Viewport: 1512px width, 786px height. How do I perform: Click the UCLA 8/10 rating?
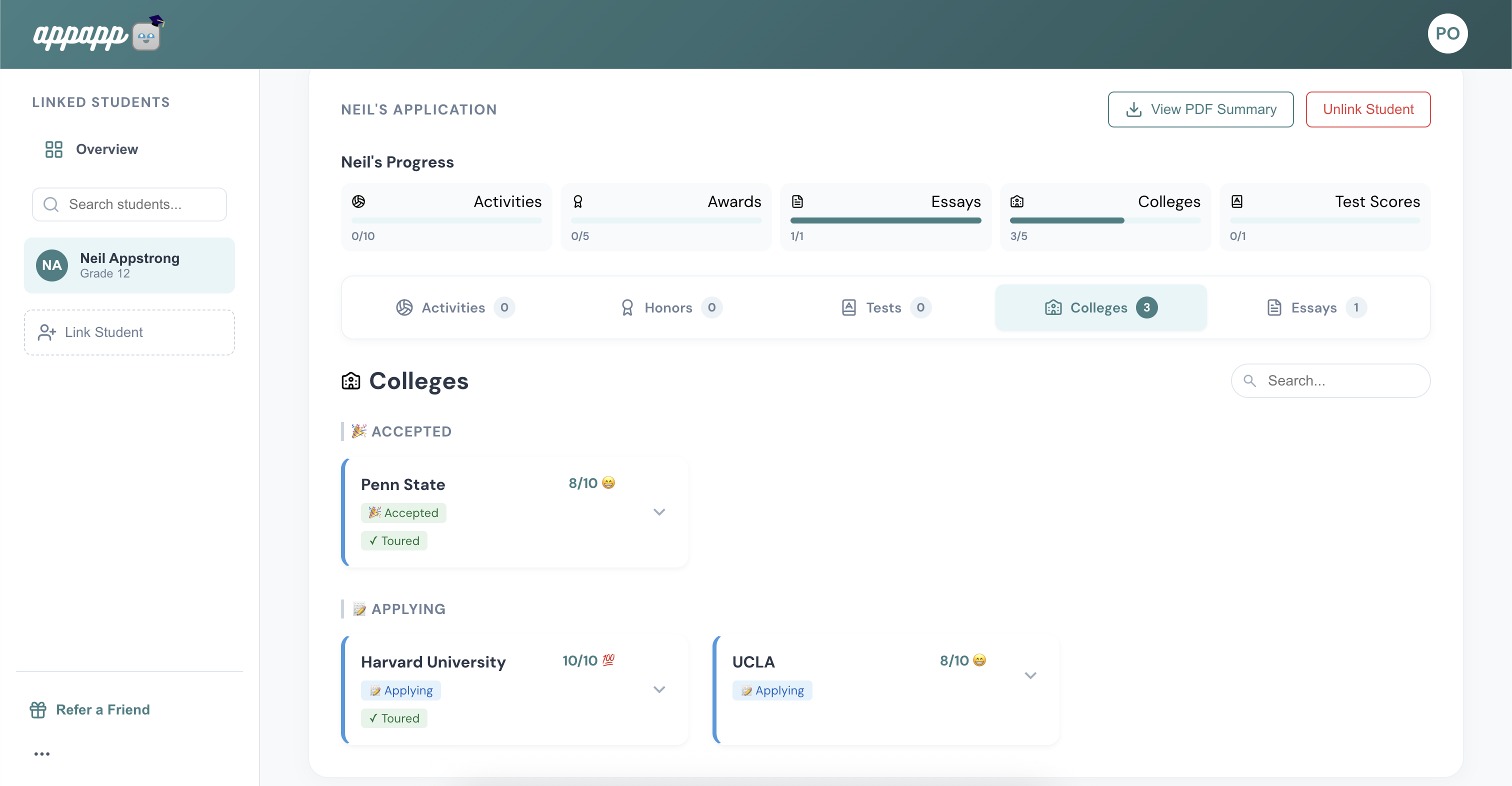962,660
